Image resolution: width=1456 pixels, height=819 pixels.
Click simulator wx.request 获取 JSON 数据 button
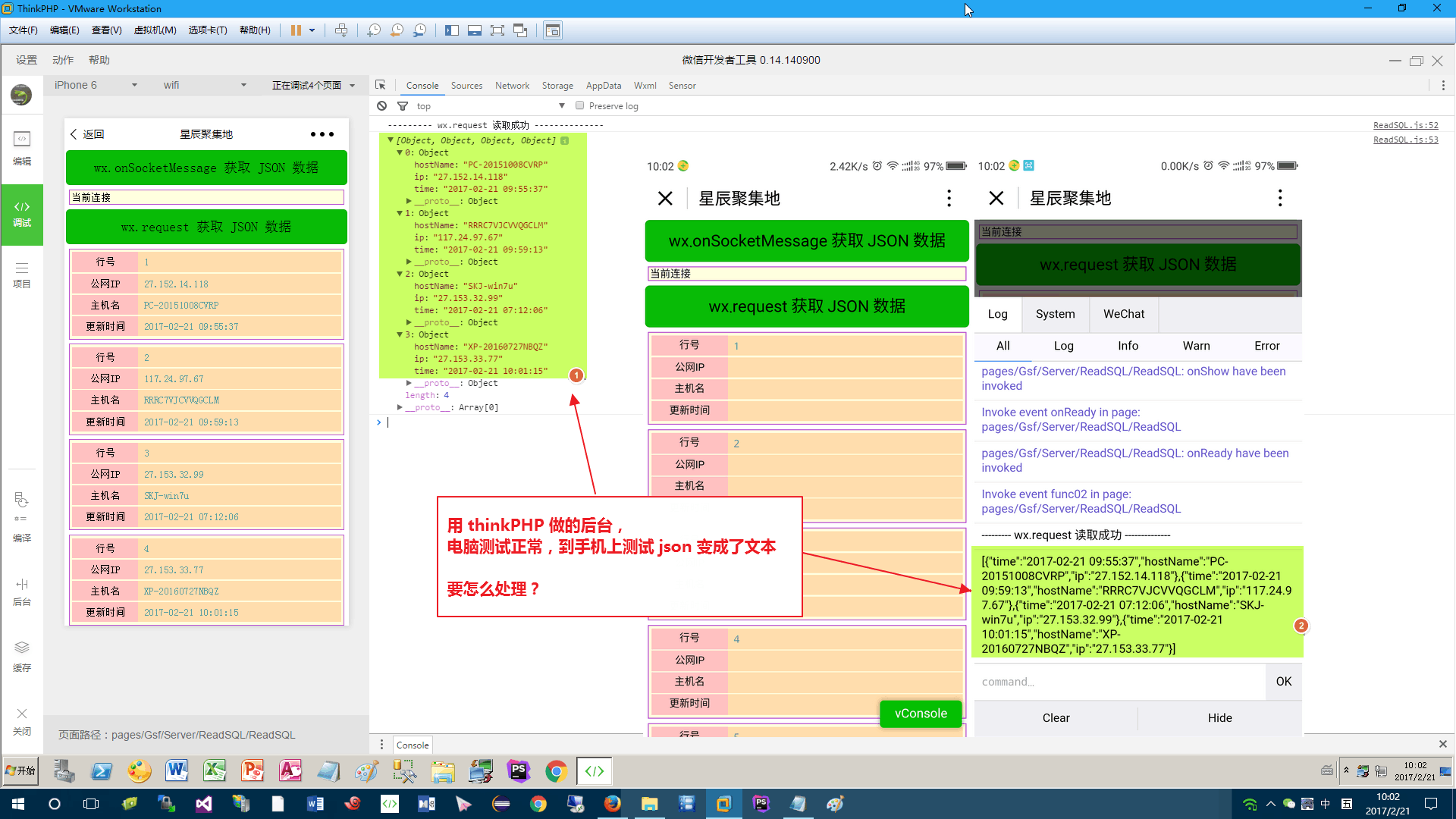coord(206,227)
